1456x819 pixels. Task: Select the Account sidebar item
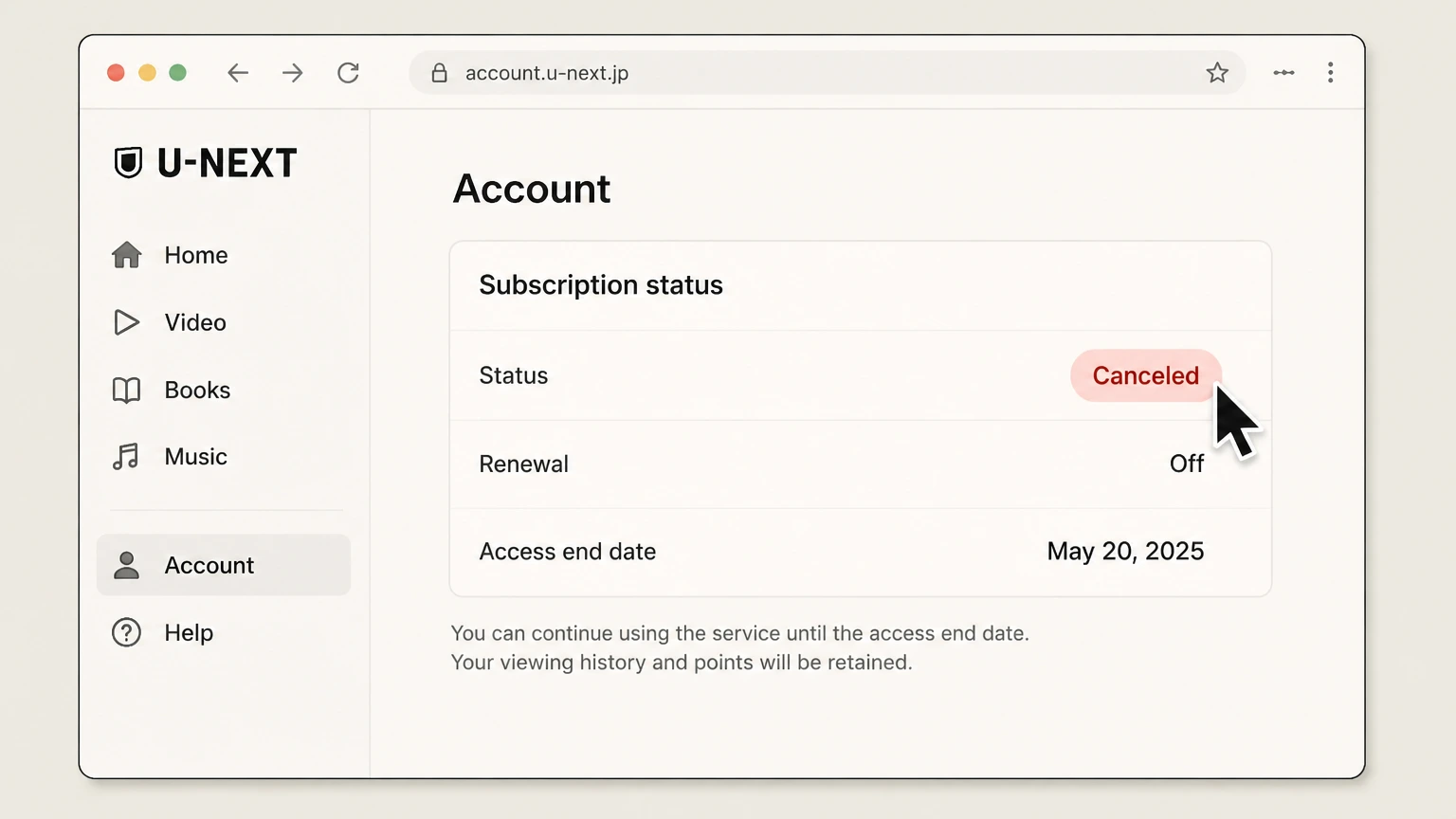[224, 565]
